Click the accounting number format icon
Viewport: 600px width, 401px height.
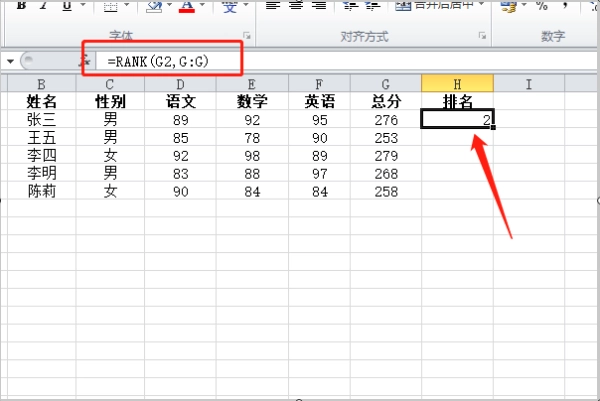click(x=509, y=5)
